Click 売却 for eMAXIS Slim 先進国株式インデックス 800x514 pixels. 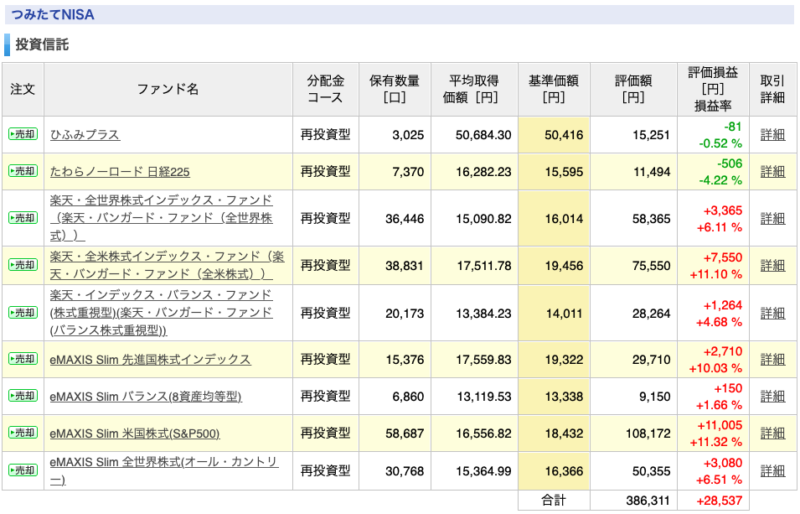point(23,359)
